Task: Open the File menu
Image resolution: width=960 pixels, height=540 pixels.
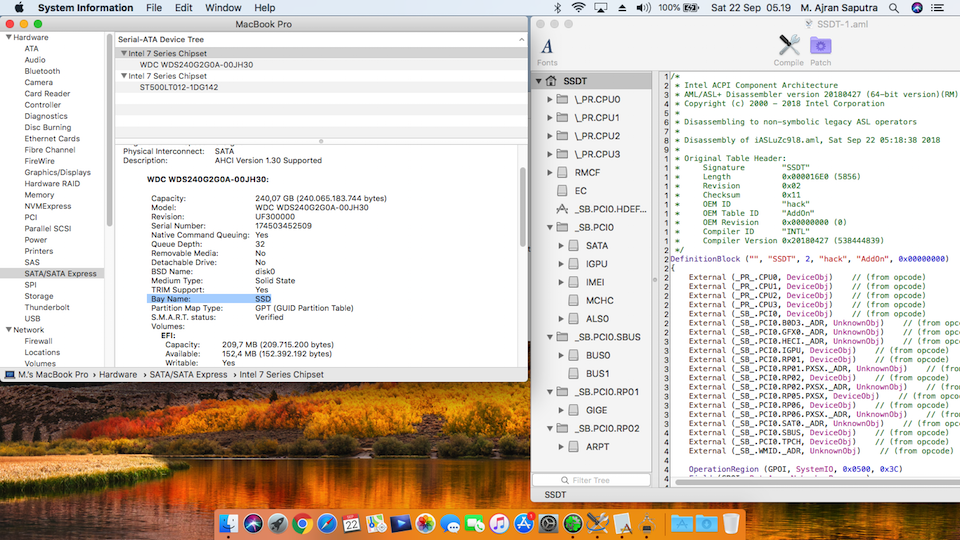Action: pyautogui.click(x=154, y=8)
